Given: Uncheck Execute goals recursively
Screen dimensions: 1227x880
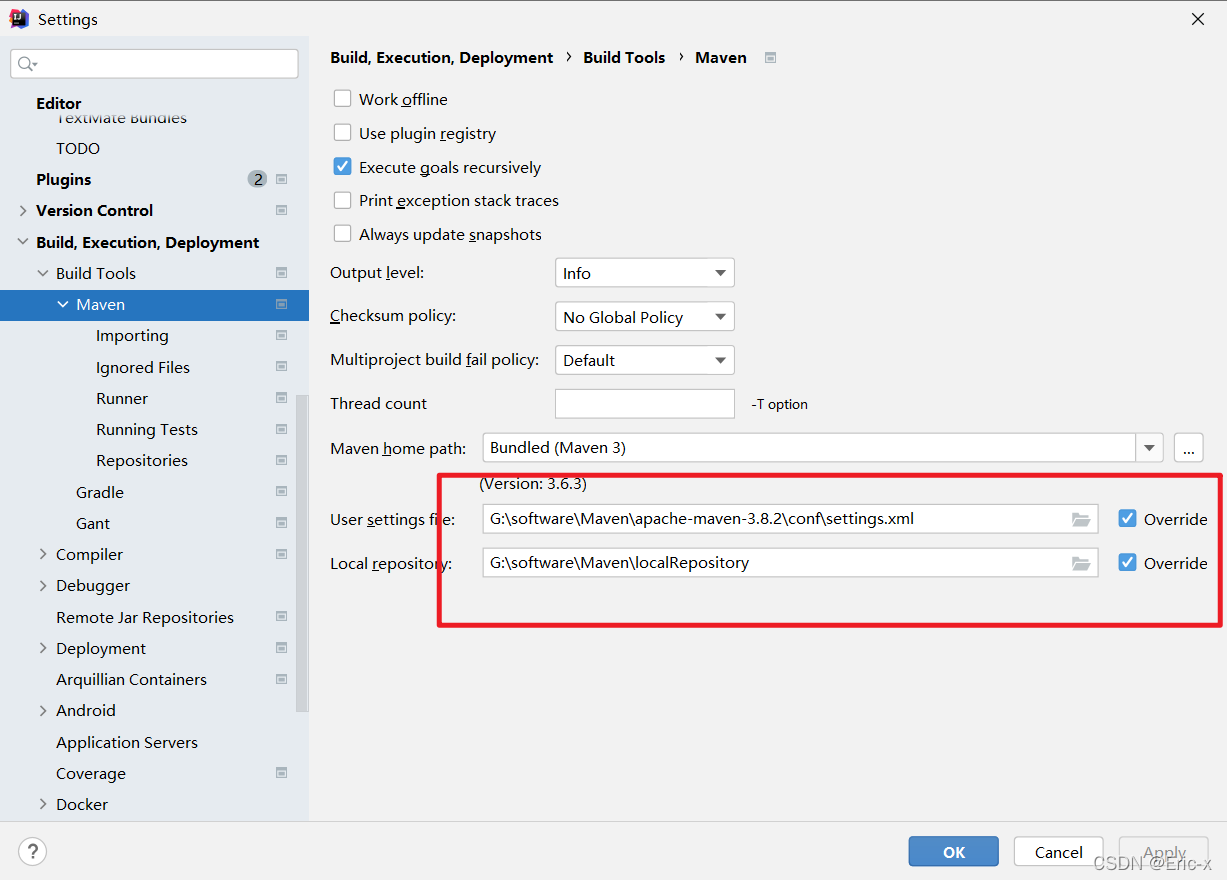Looking at the screenshot, I should [343, 167].
